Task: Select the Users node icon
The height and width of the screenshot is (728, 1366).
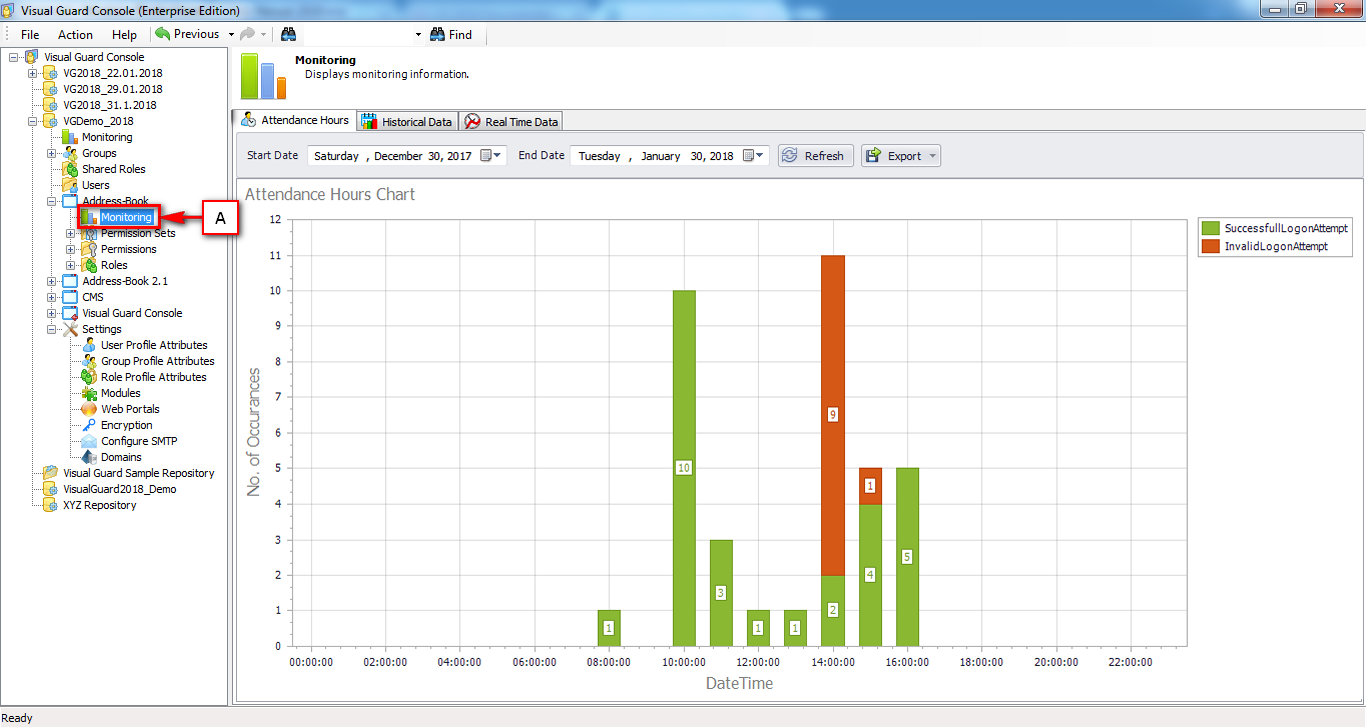Action: (x=71, y=185)
